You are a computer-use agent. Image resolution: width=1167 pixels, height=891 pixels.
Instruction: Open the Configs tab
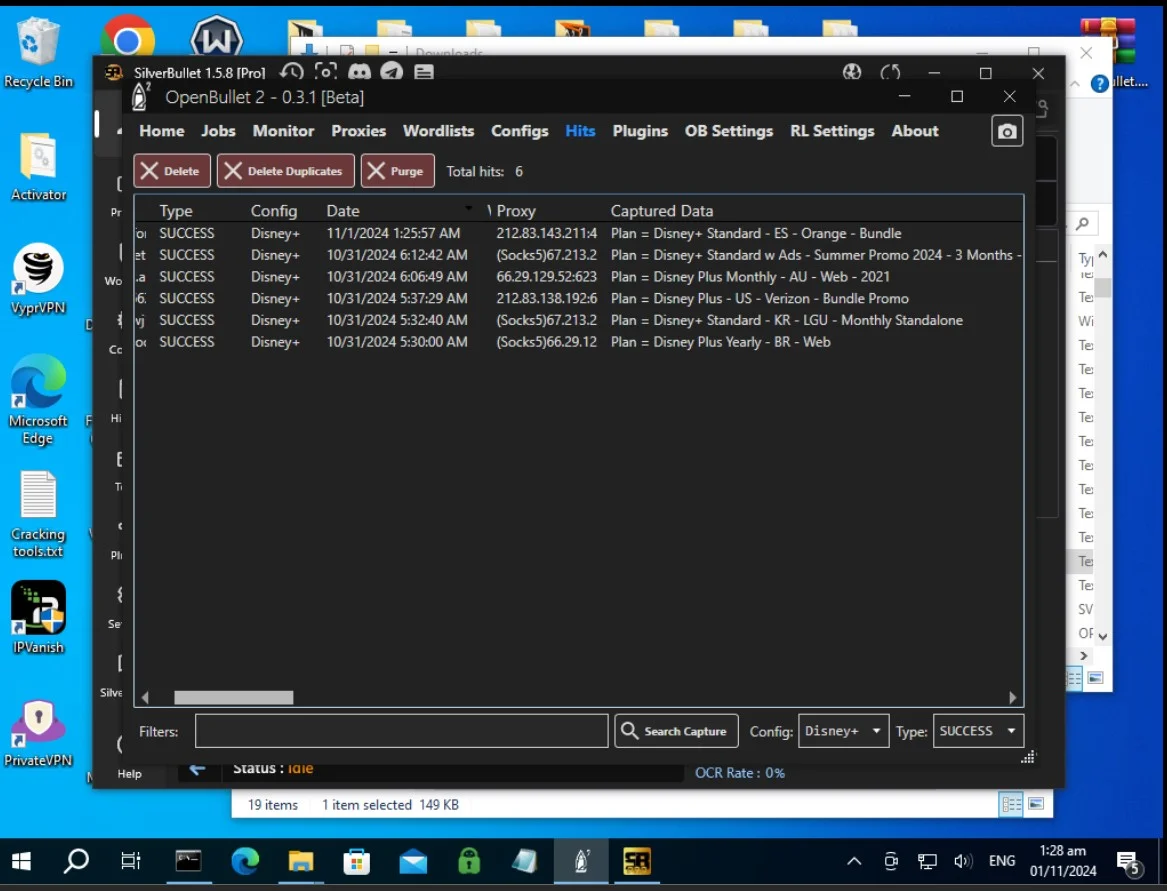tap(519, 131)
